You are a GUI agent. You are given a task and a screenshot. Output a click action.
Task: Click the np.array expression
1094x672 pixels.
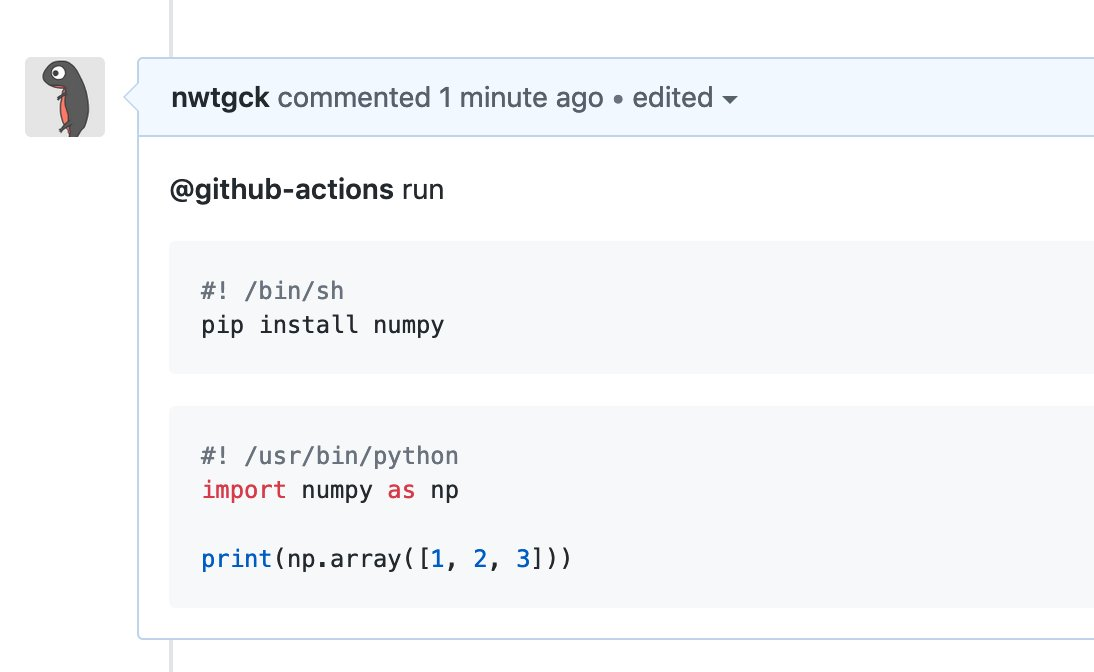coord(348,558)
